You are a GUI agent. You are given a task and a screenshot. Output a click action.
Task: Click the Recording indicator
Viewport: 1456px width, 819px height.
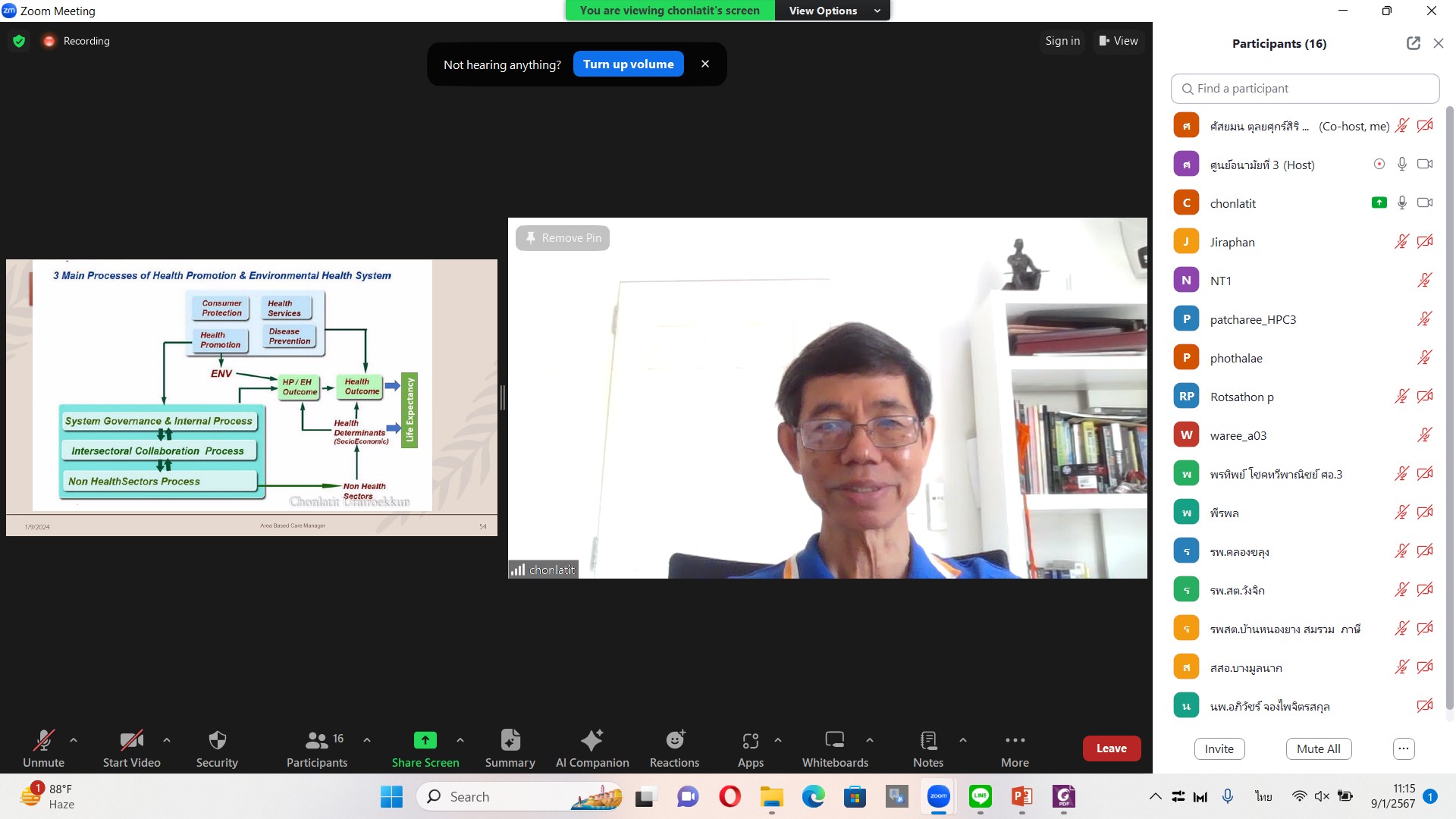pos(77,41)
